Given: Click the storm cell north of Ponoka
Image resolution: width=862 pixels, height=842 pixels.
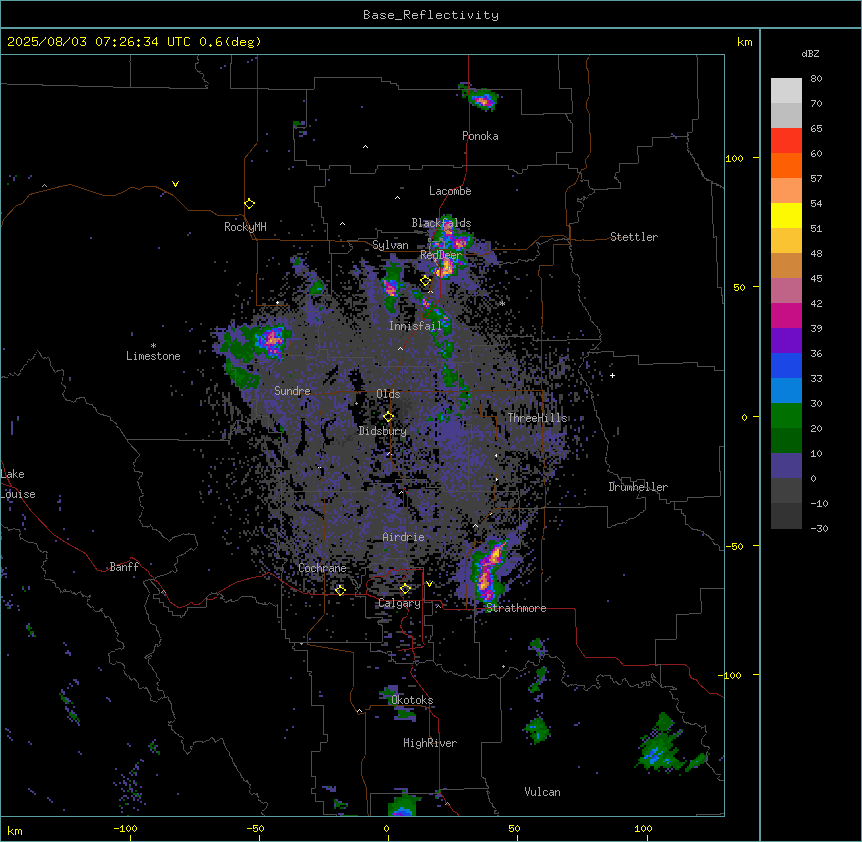Looking at the screenshot, I should click(x=482, y=99).
